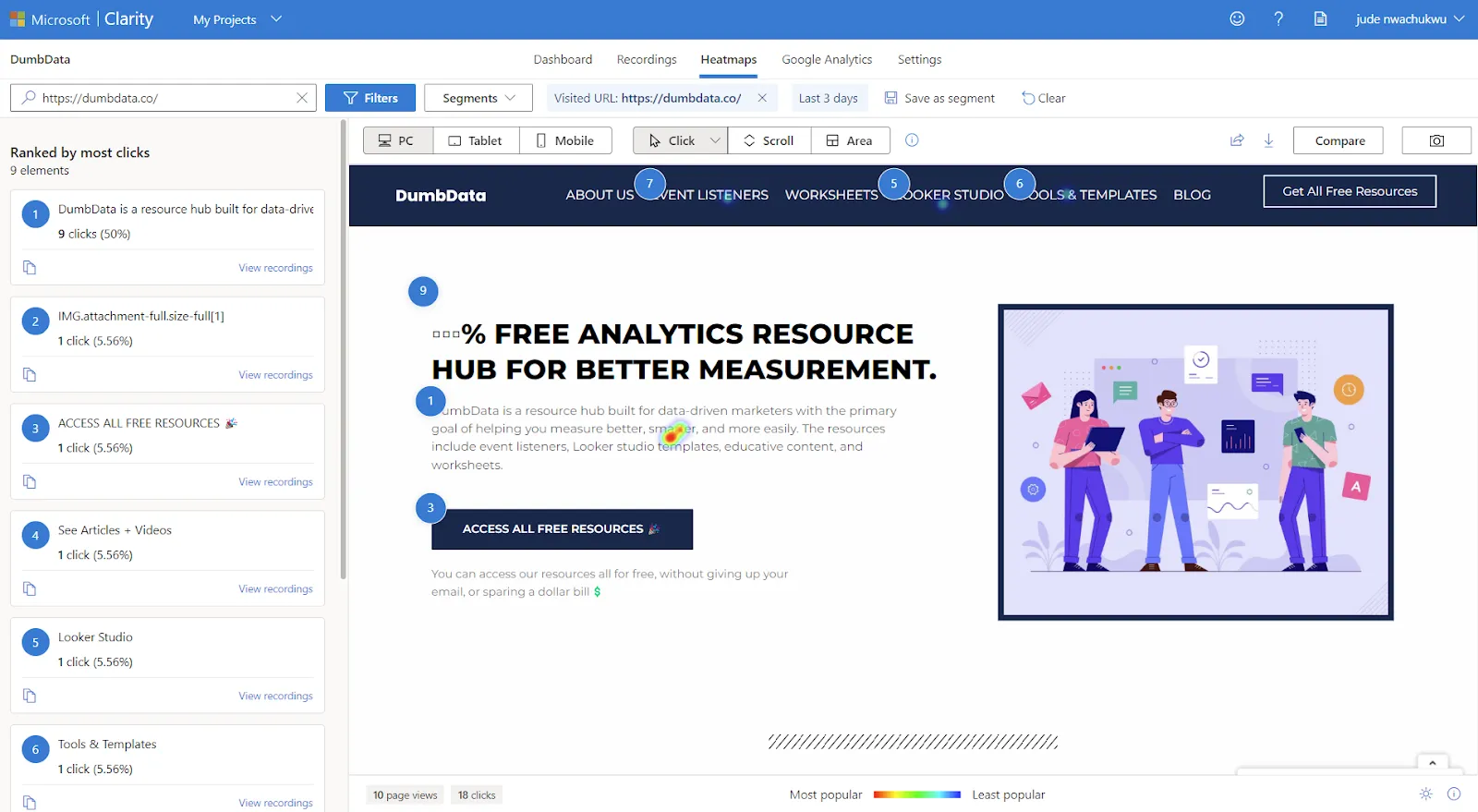1478x812 pixels.
Task: Select heatmap marker 3 above Access button
Action: click(430, 508)
